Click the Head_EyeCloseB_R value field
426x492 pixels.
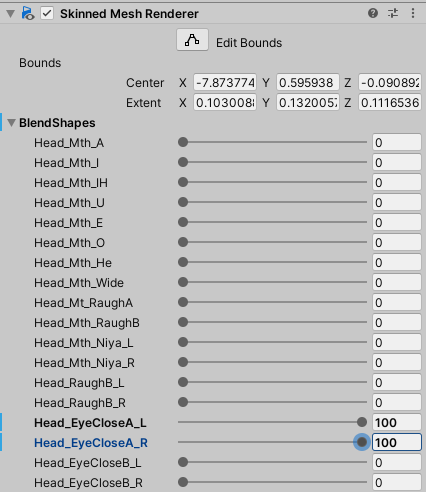pos(397,482)
